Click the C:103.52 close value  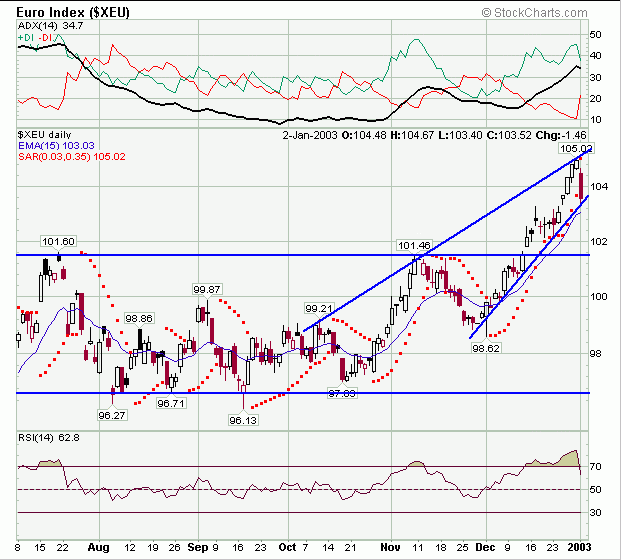(x=509, y=135)
